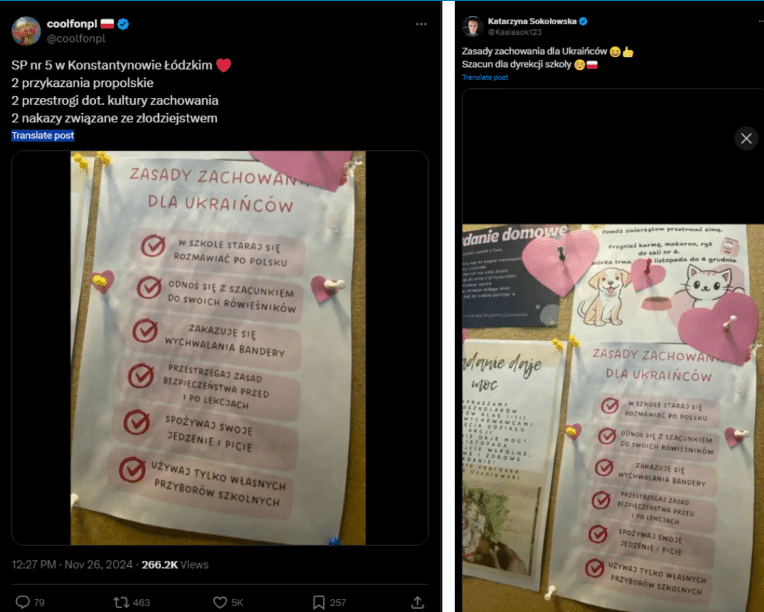Open the @Kasiasok123 handle
This screenshot has height=612, width=764.
click(x=515, y=32)
